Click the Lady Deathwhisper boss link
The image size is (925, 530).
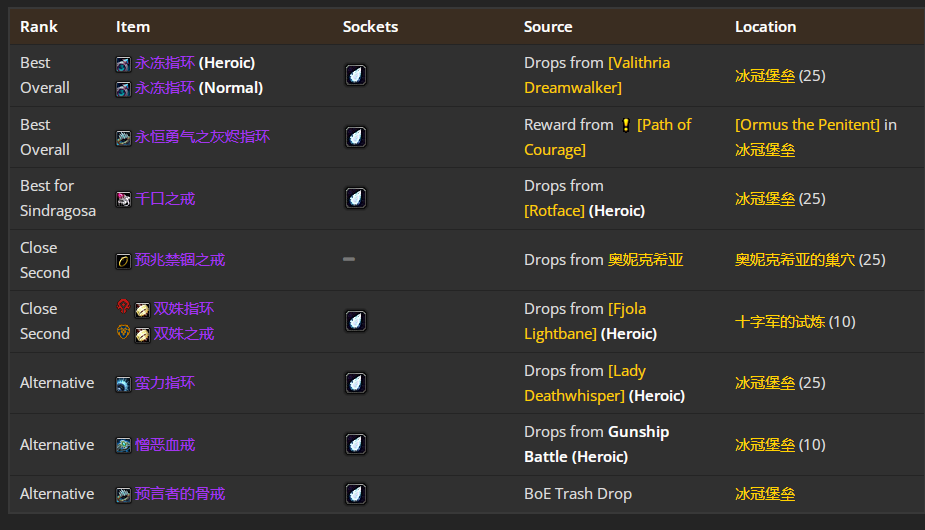585,383
